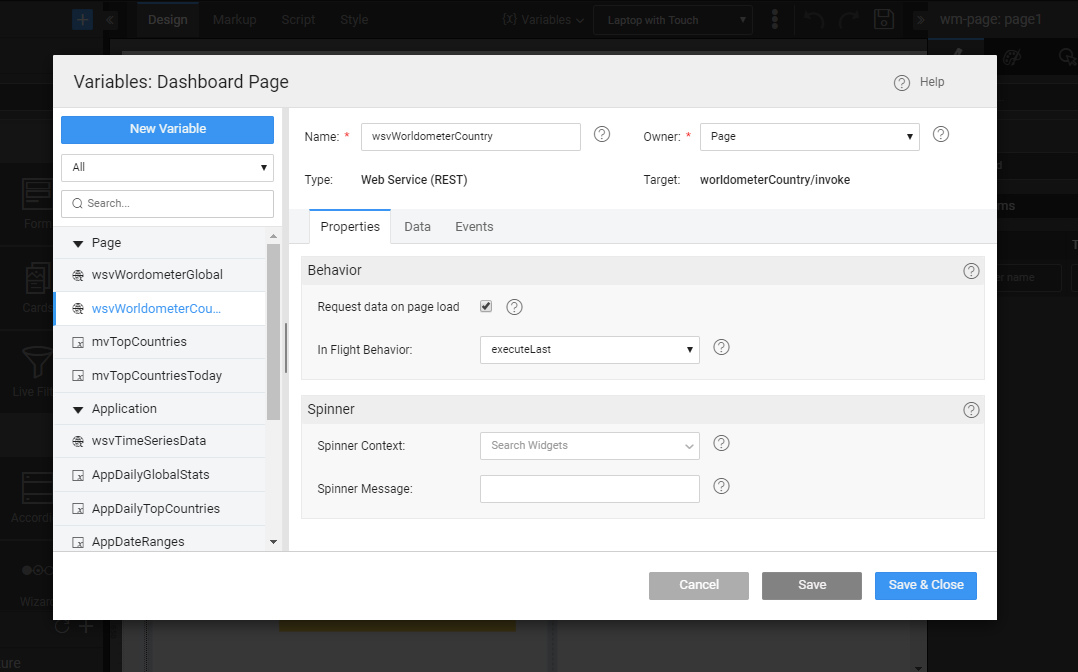The width and height of the screenshot is (1078, 672).
Task: Open the Owner dropdown
Action: tap(809, 137)
